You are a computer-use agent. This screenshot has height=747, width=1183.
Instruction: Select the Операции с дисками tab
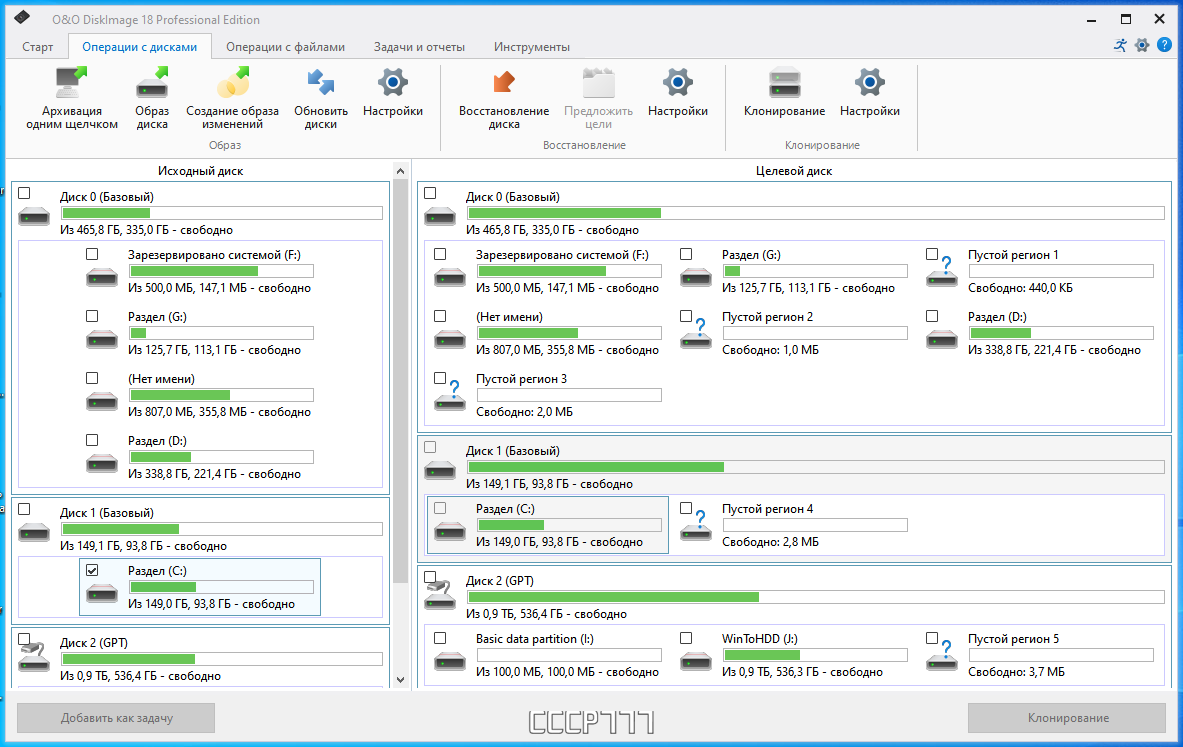point(140,47)
